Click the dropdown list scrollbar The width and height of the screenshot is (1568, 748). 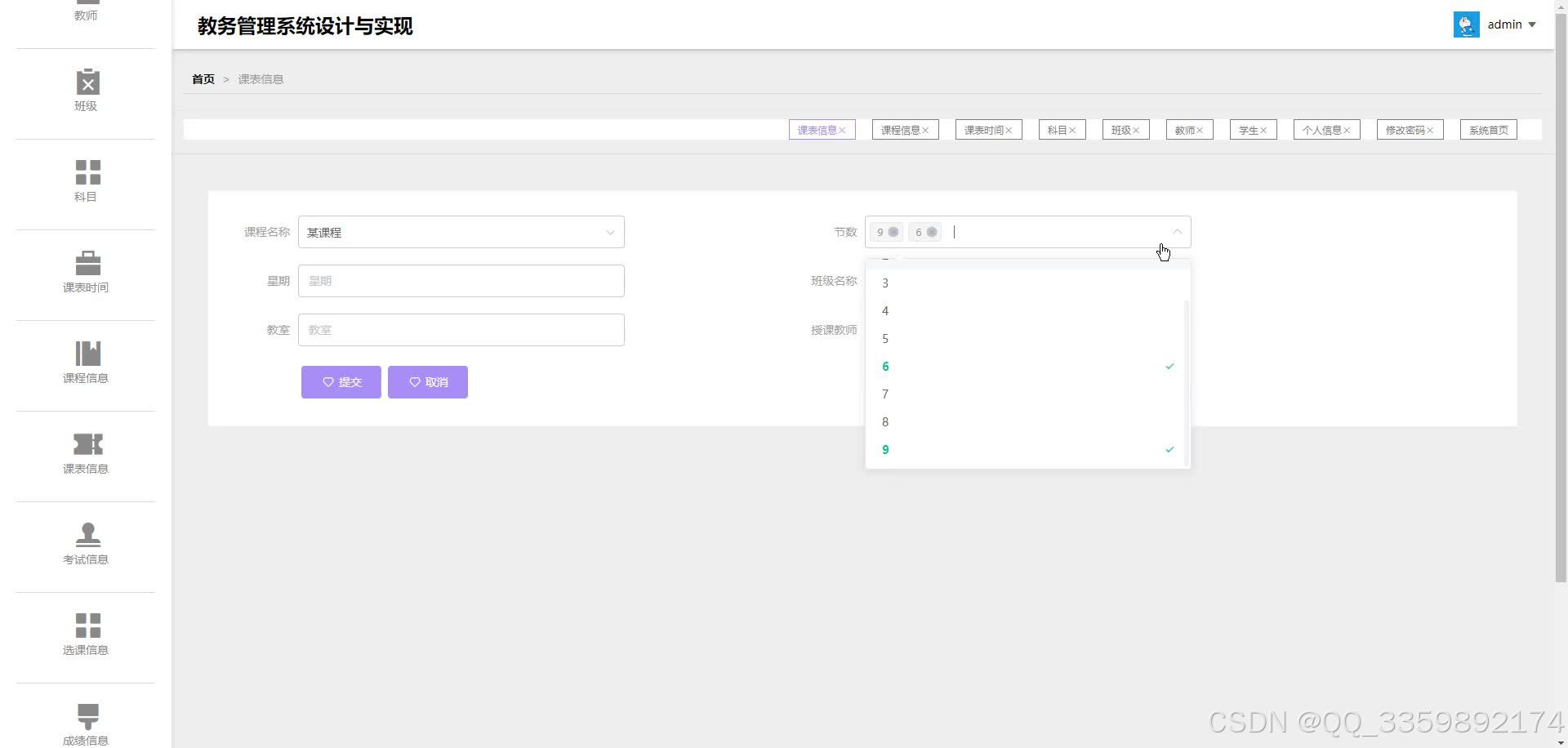[x=1187, y=383]
